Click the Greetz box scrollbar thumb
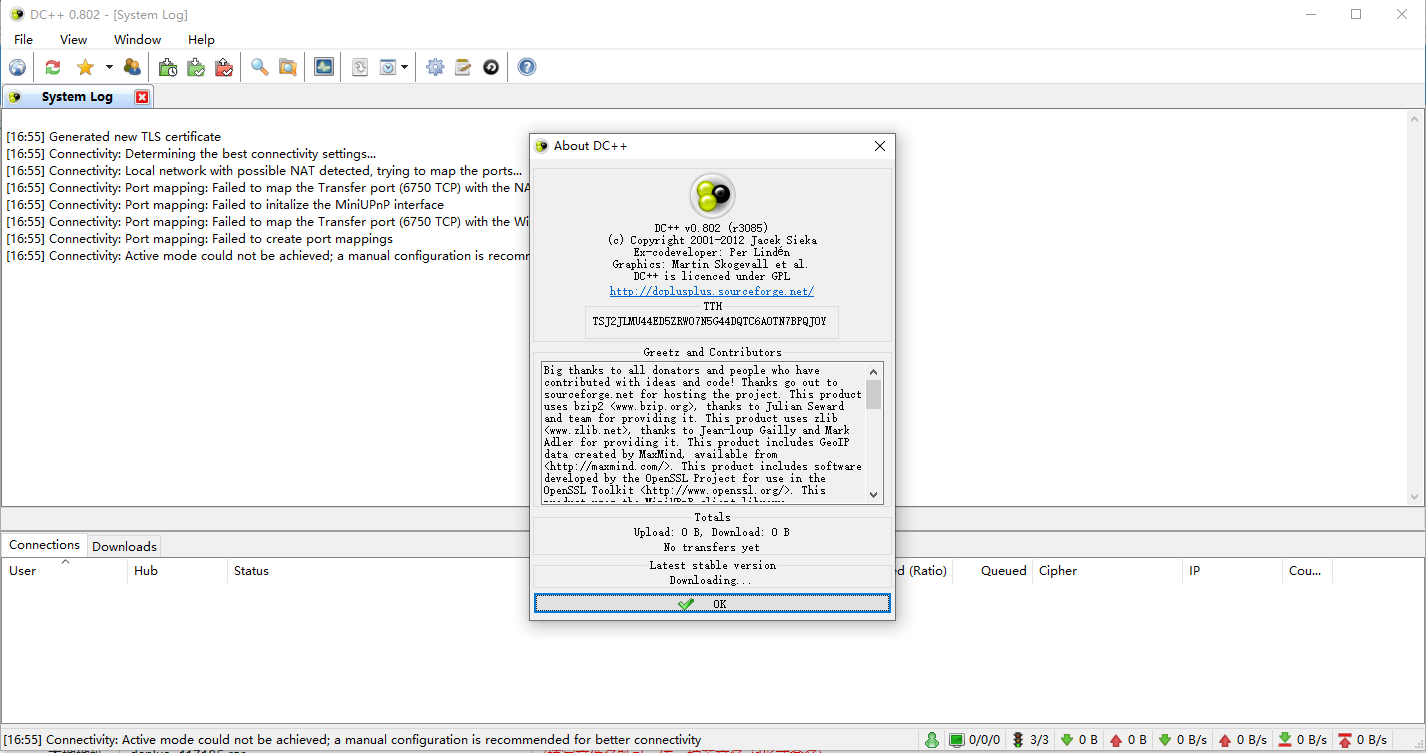 pos(874,395)
